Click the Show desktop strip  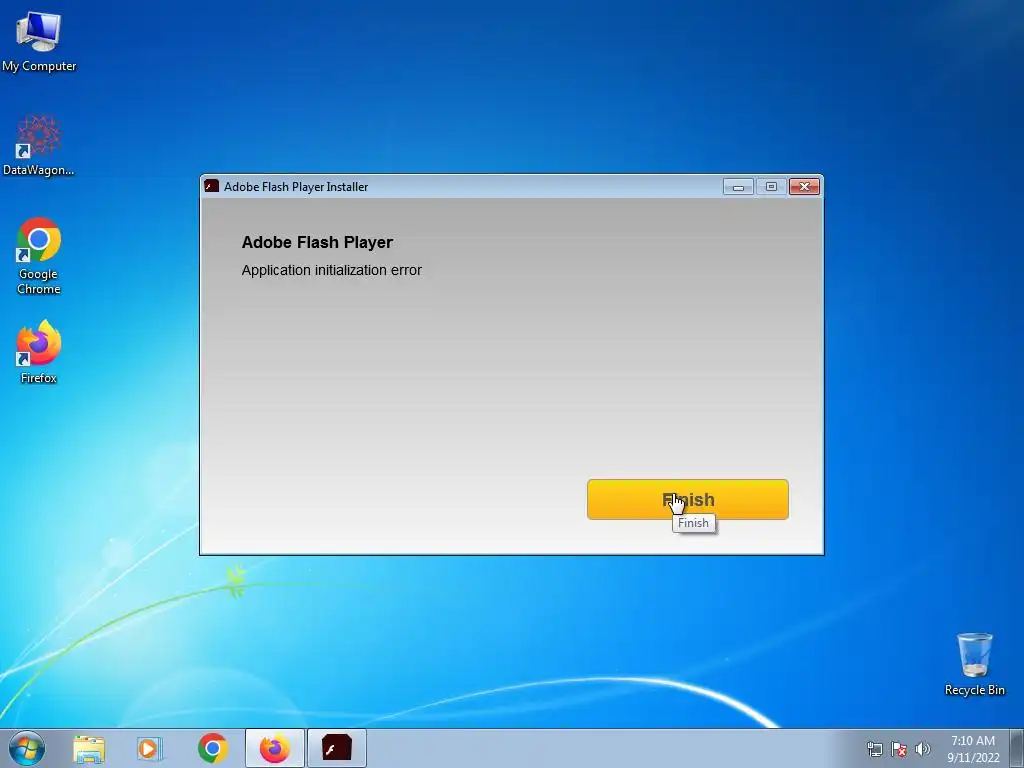click(1017, 748)
